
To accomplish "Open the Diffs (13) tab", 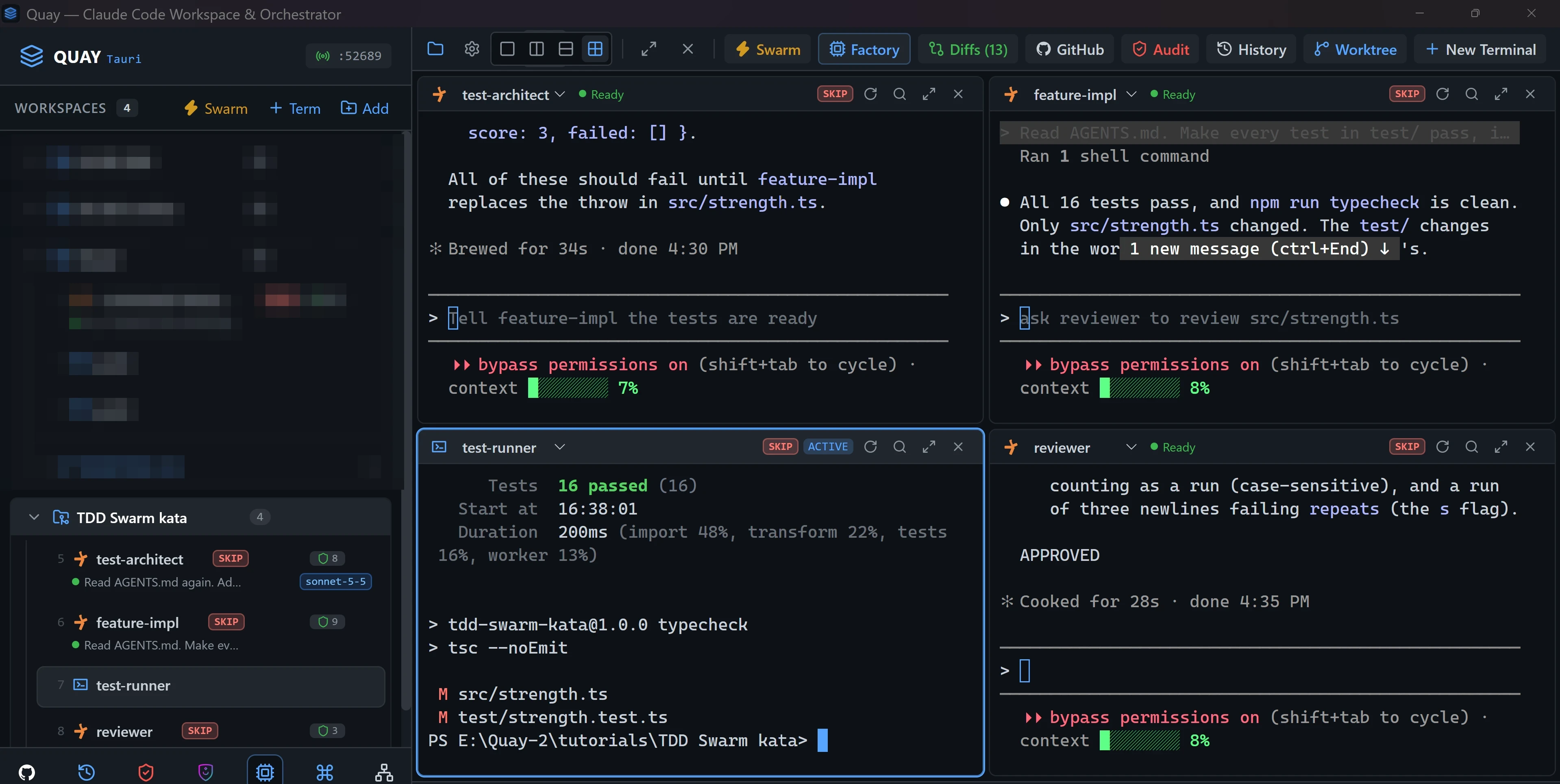I will [x=968, y=49].
